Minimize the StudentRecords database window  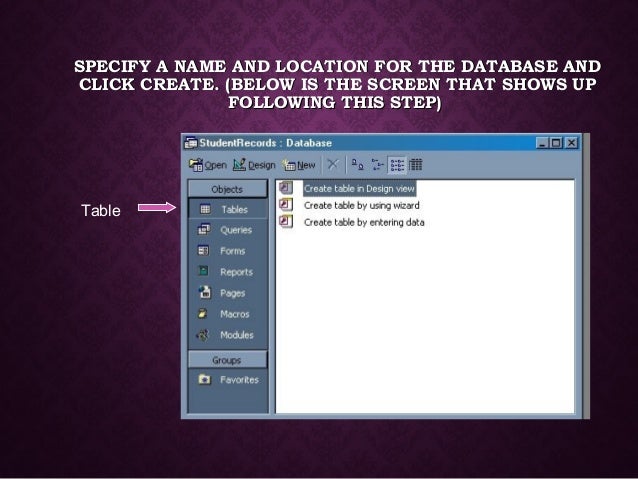pyautogui.click(x=542, y=143)
